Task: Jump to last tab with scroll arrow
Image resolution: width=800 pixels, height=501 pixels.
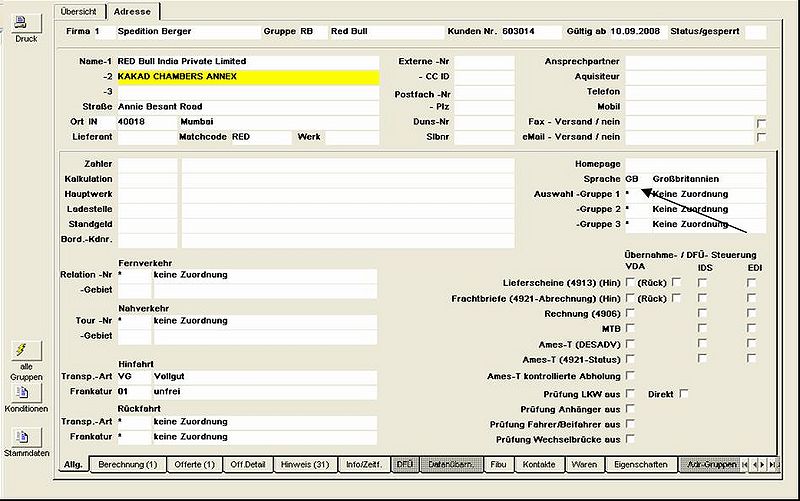Action: (x=773, y=465)
